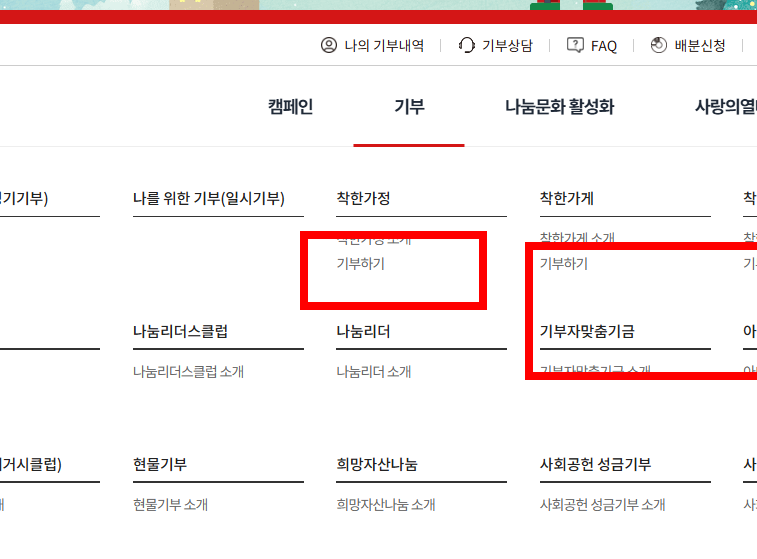Open the FAQ link
The height and width of the screenshot is (559, 757).
pos(604,46)
